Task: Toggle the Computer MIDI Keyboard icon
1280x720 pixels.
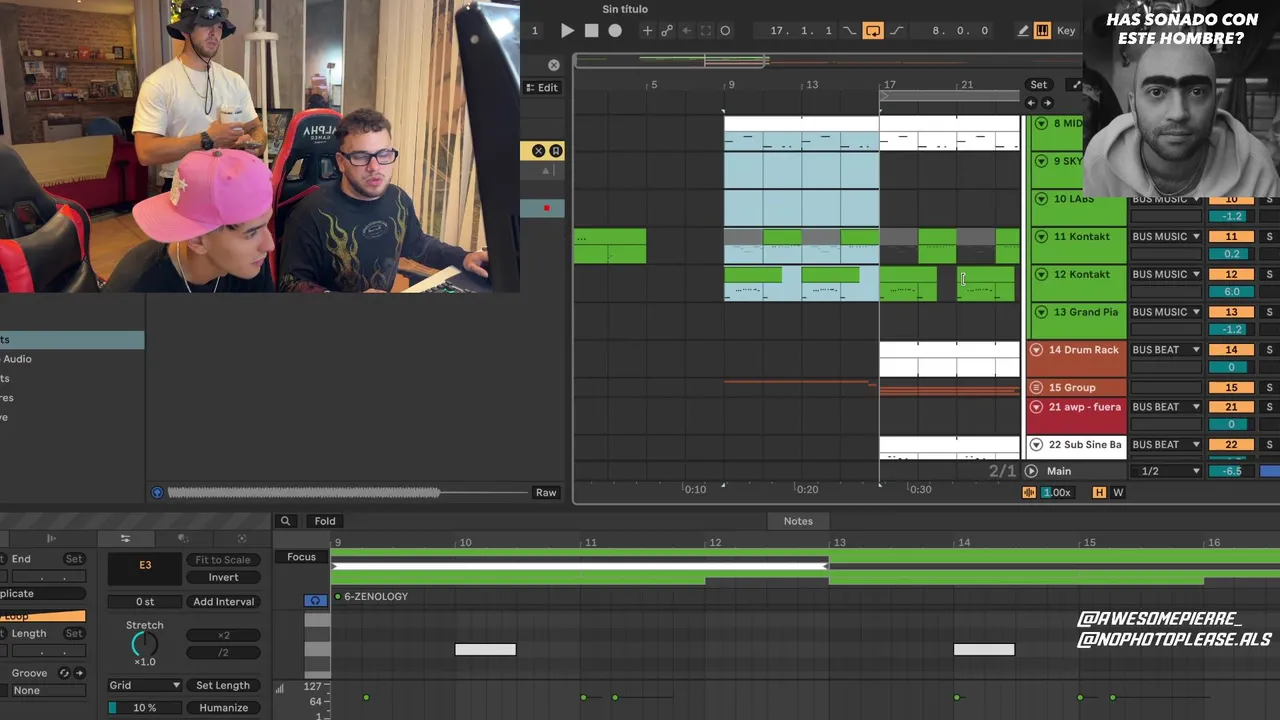Action: [x=1042, y=31]
